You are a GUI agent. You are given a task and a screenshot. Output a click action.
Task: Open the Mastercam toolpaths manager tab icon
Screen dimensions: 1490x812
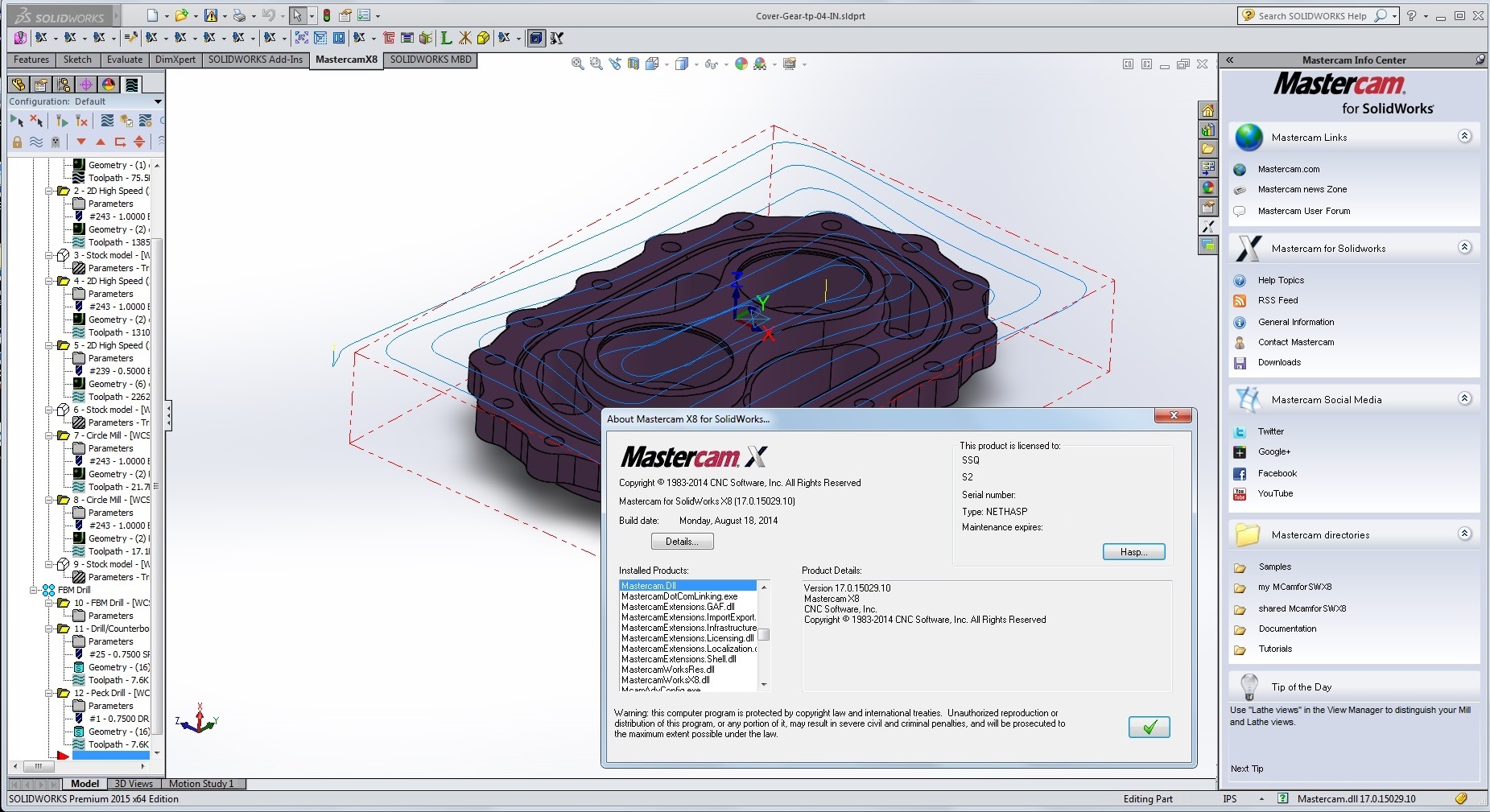tap(132, 84)
